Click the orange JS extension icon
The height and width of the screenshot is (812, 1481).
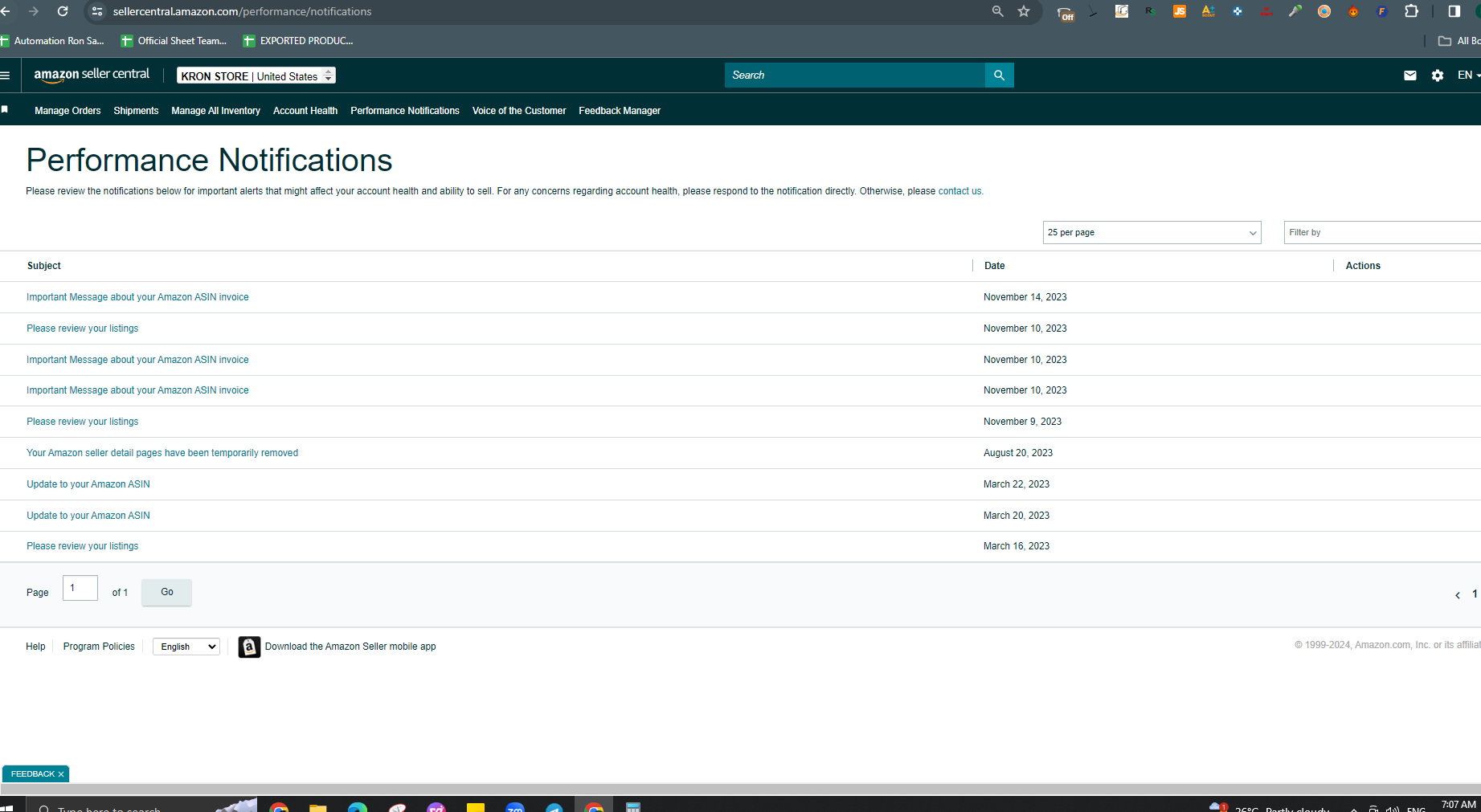click(1179, 11)
